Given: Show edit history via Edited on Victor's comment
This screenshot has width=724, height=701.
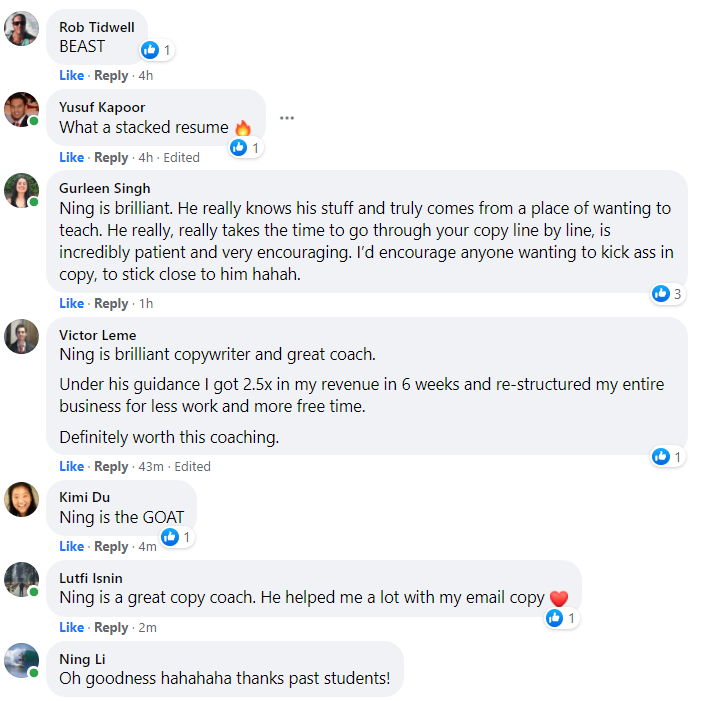Looking at the screenshot, I should (192, 467).
